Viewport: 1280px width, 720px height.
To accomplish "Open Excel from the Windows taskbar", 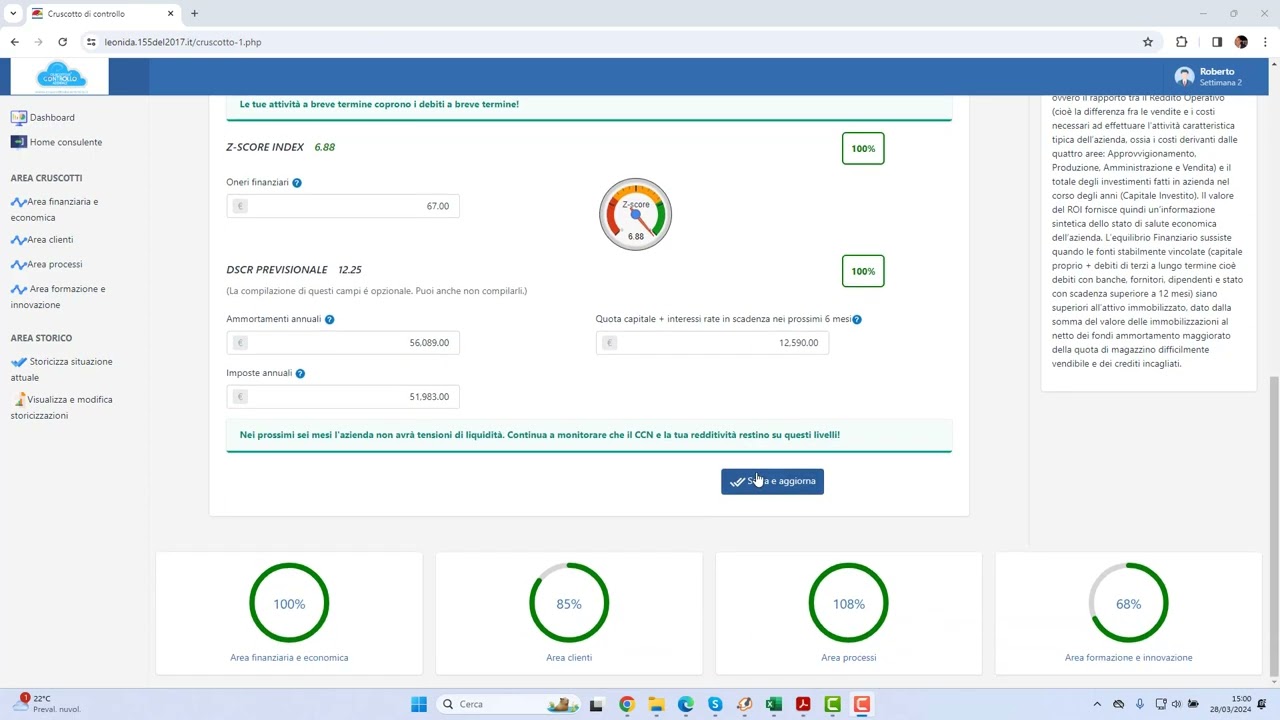I will tap(773, 704).
